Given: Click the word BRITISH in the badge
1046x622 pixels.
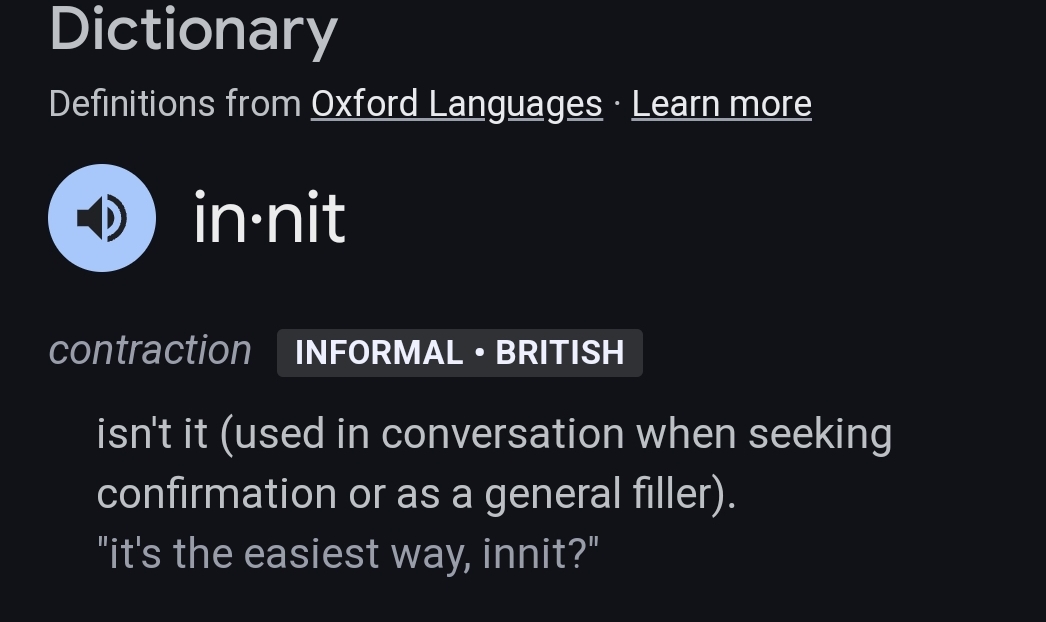Looking at the screenshot, I should click(x=560, y=353).
